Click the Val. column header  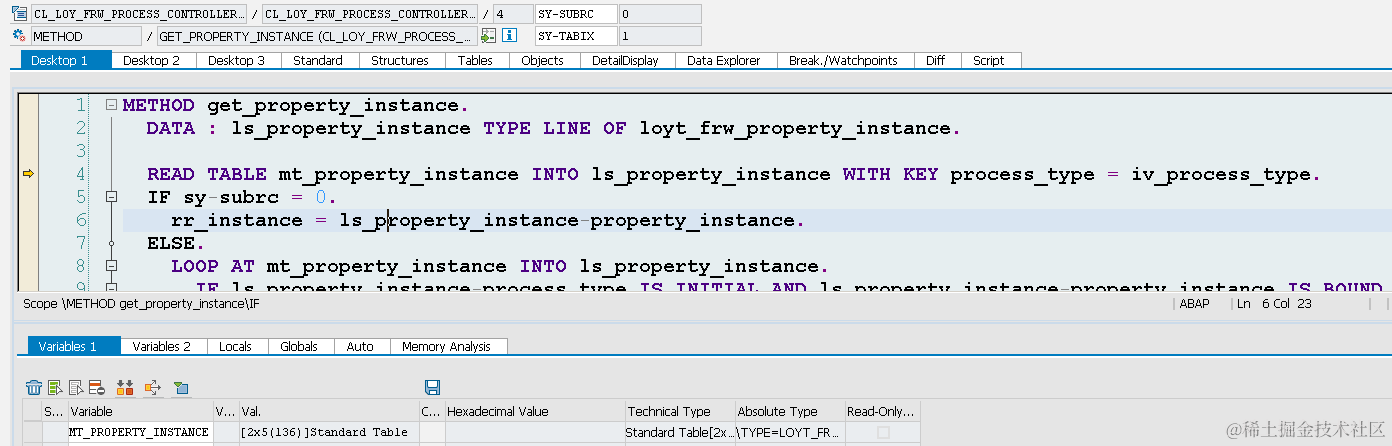point(329,411)
